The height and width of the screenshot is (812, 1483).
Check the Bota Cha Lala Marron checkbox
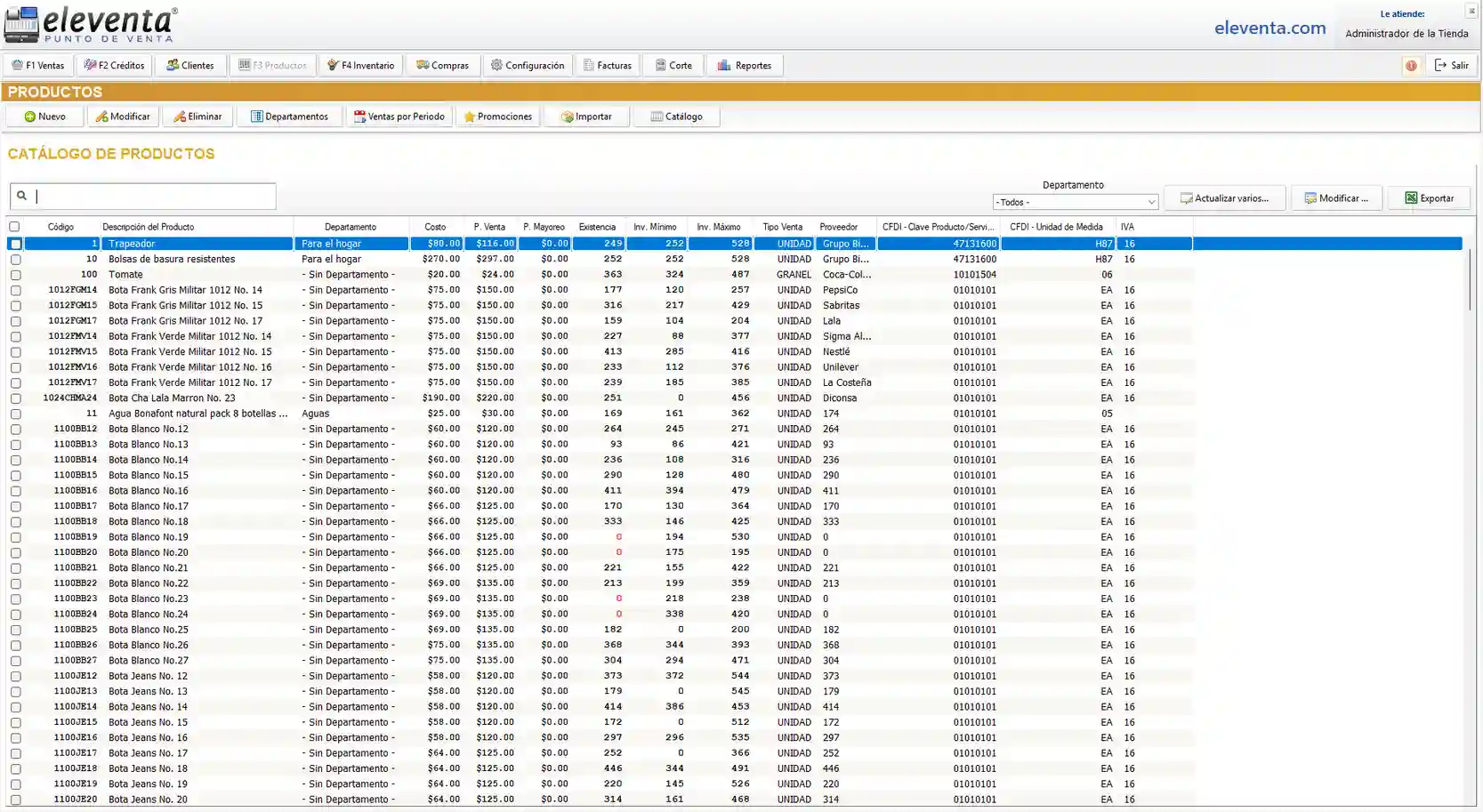15,398
